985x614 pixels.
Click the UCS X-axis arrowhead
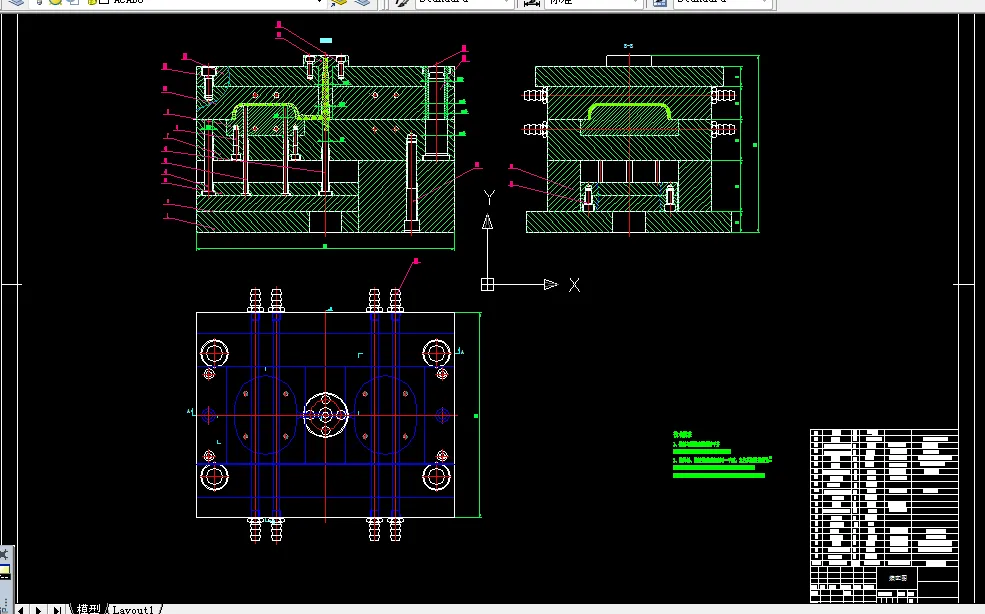pyautogui.click(x=550, y=284)
